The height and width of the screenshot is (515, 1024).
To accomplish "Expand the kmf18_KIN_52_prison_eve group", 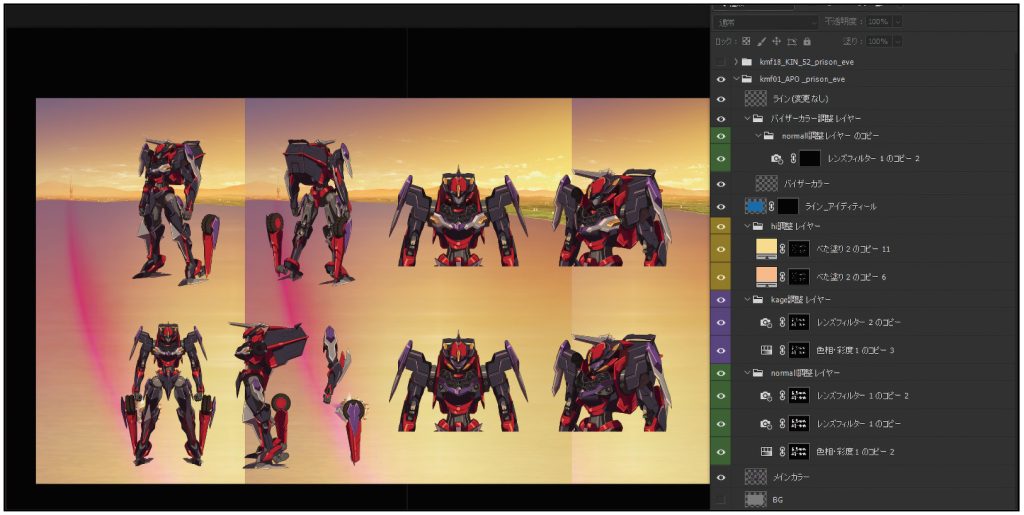I will [x=736, y=62].
